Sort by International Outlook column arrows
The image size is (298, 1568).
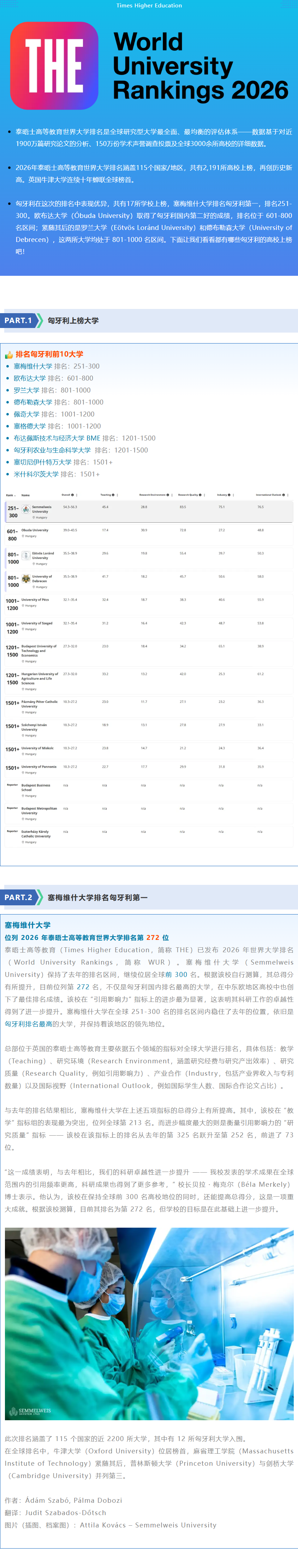[x=288, y=495]
